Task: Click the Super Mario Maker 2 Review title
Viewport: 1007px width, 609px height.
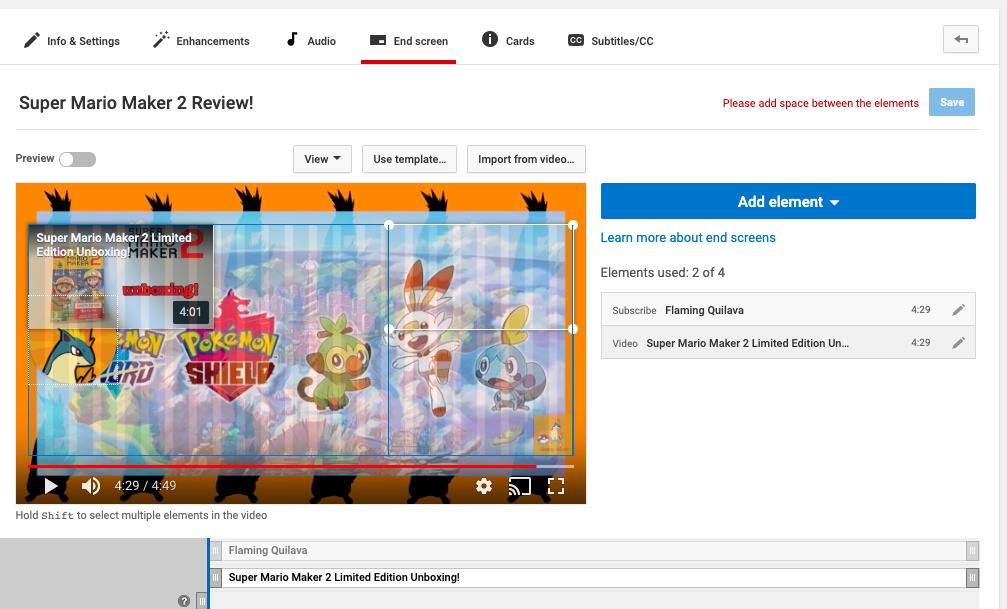Action: coord(136,103)
